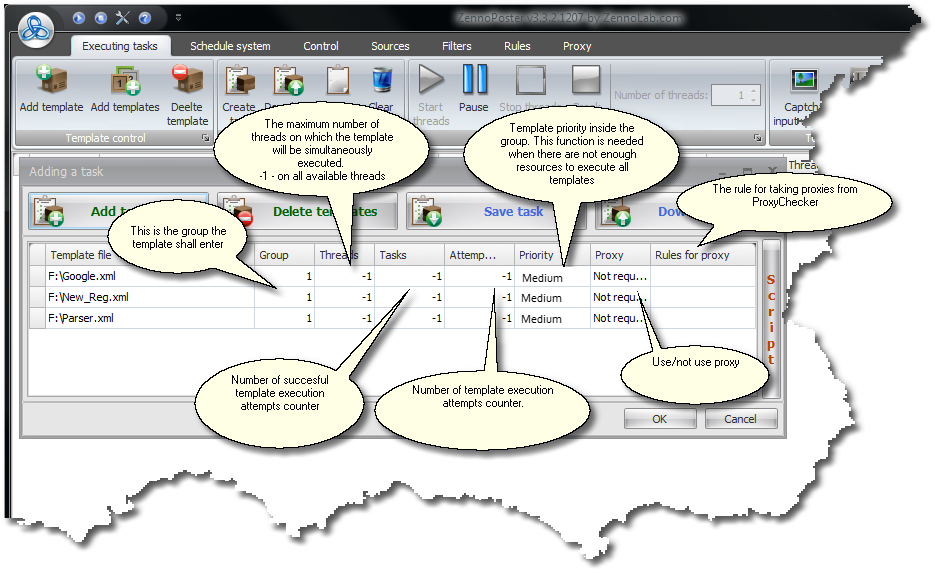Expand the Template control group launcher
935x573 pixels.
[x=205, y=138]
